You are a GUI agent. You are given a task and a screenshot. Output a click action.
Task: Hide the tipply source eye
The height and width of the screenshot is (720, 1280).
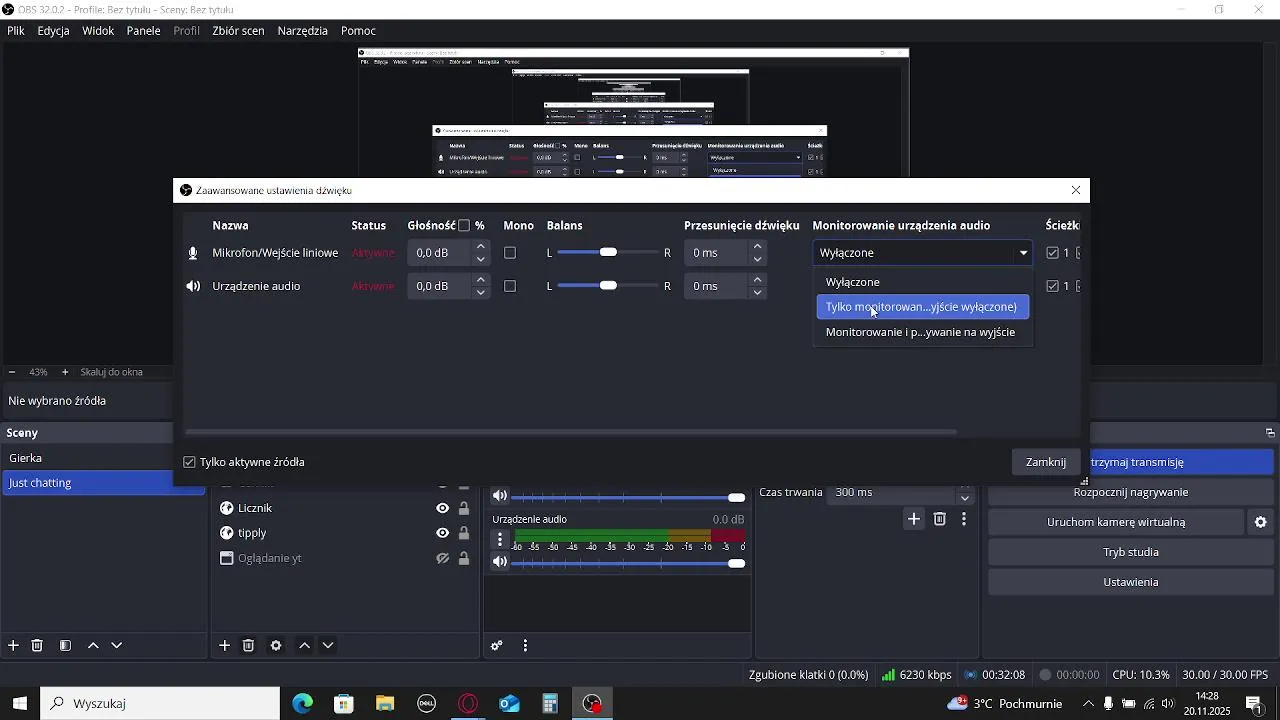click(442, 533)
